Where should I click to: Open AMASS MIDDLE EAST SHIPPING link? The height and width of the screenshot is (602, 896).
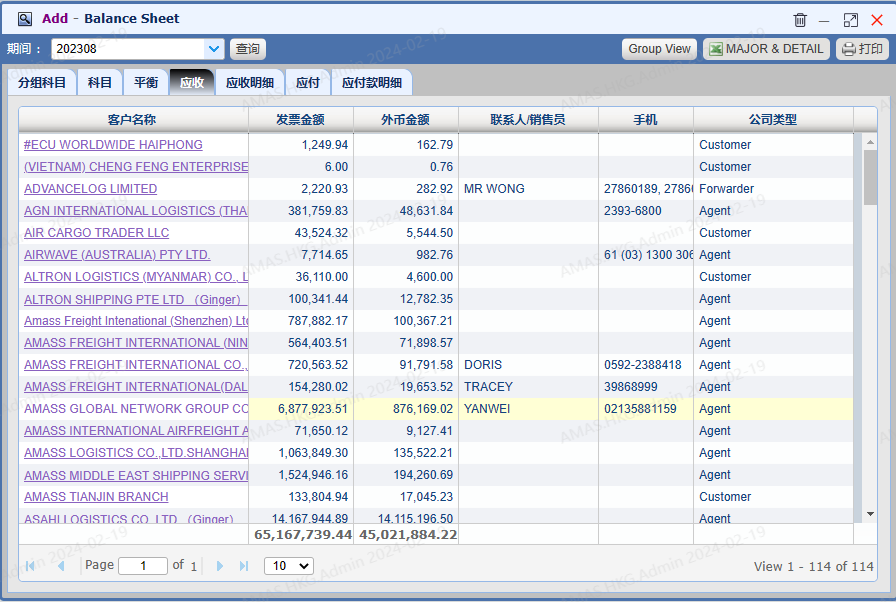[x=136, y=475]
